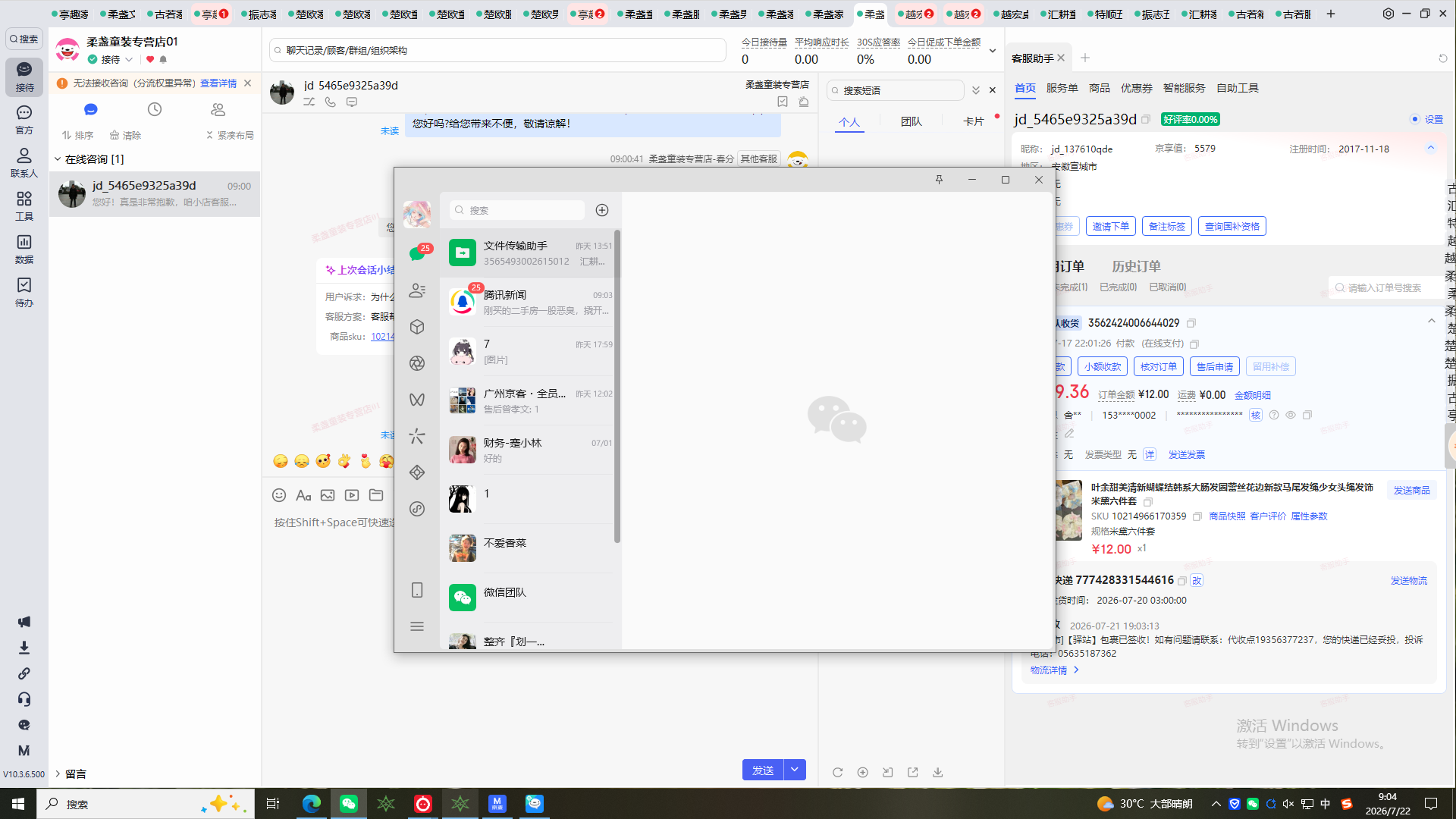Switch to 服务单 tab

point(1062,88)
